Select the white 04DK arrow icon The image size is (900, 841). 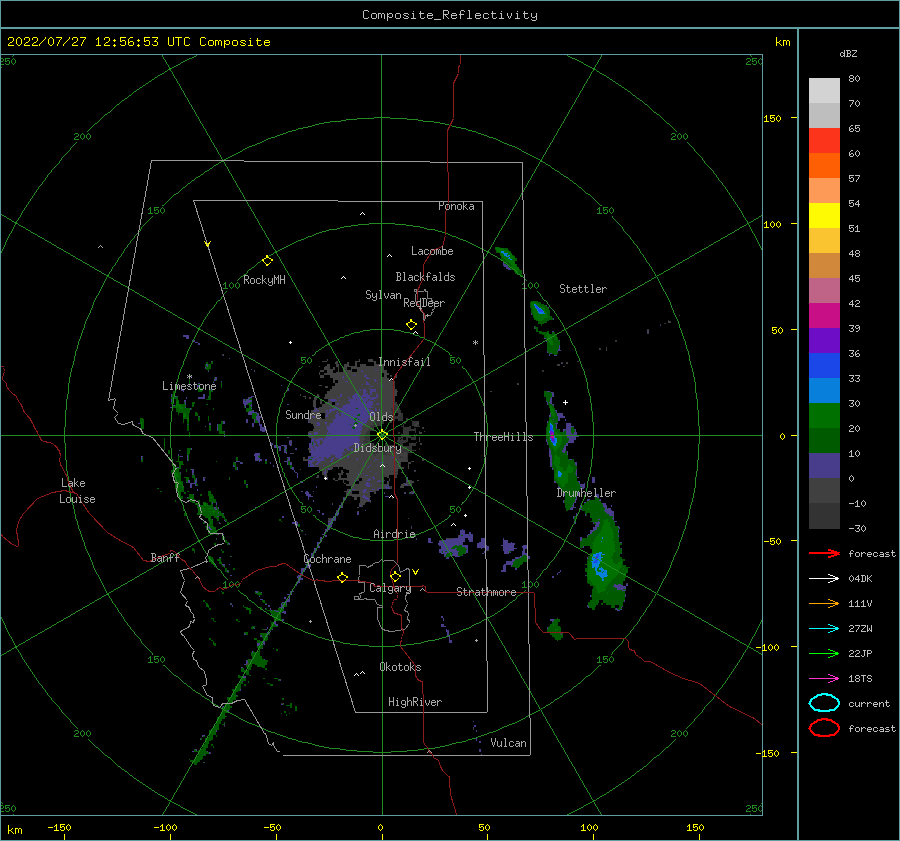pos(824,579)
